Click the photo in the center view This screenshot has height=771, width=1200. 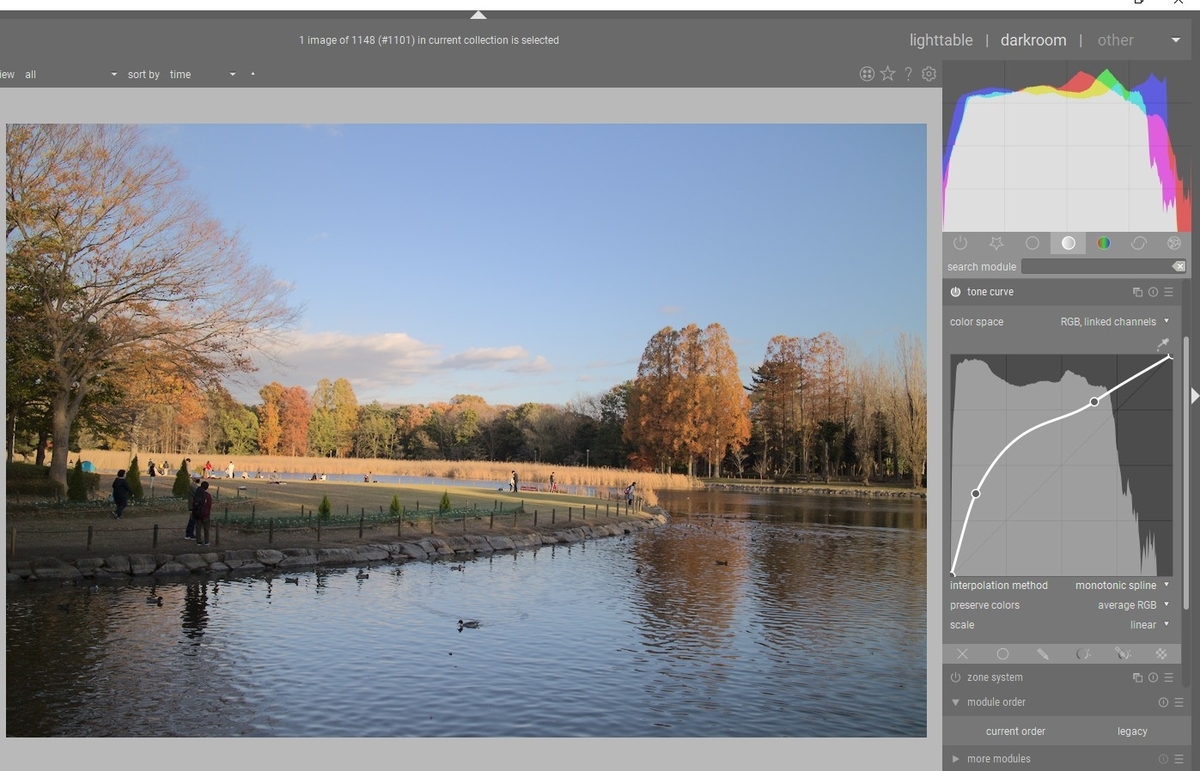pyautogui.click(x=466, y=430)
